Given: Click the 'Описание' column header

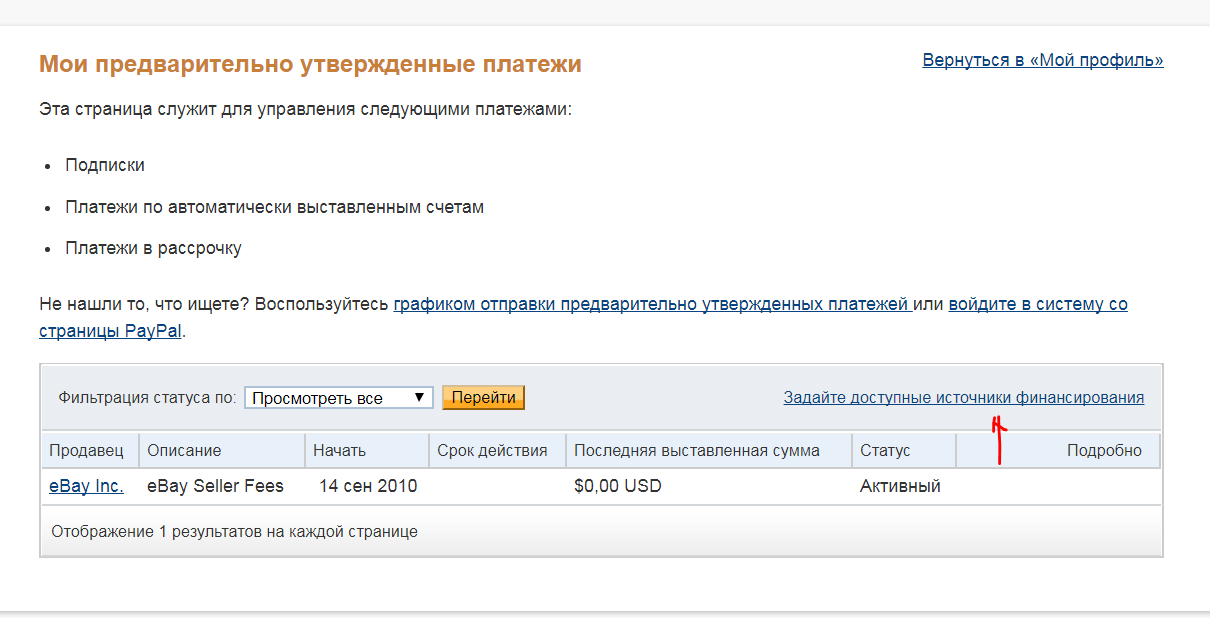Looking at the screenshot, I should (184, 451).
